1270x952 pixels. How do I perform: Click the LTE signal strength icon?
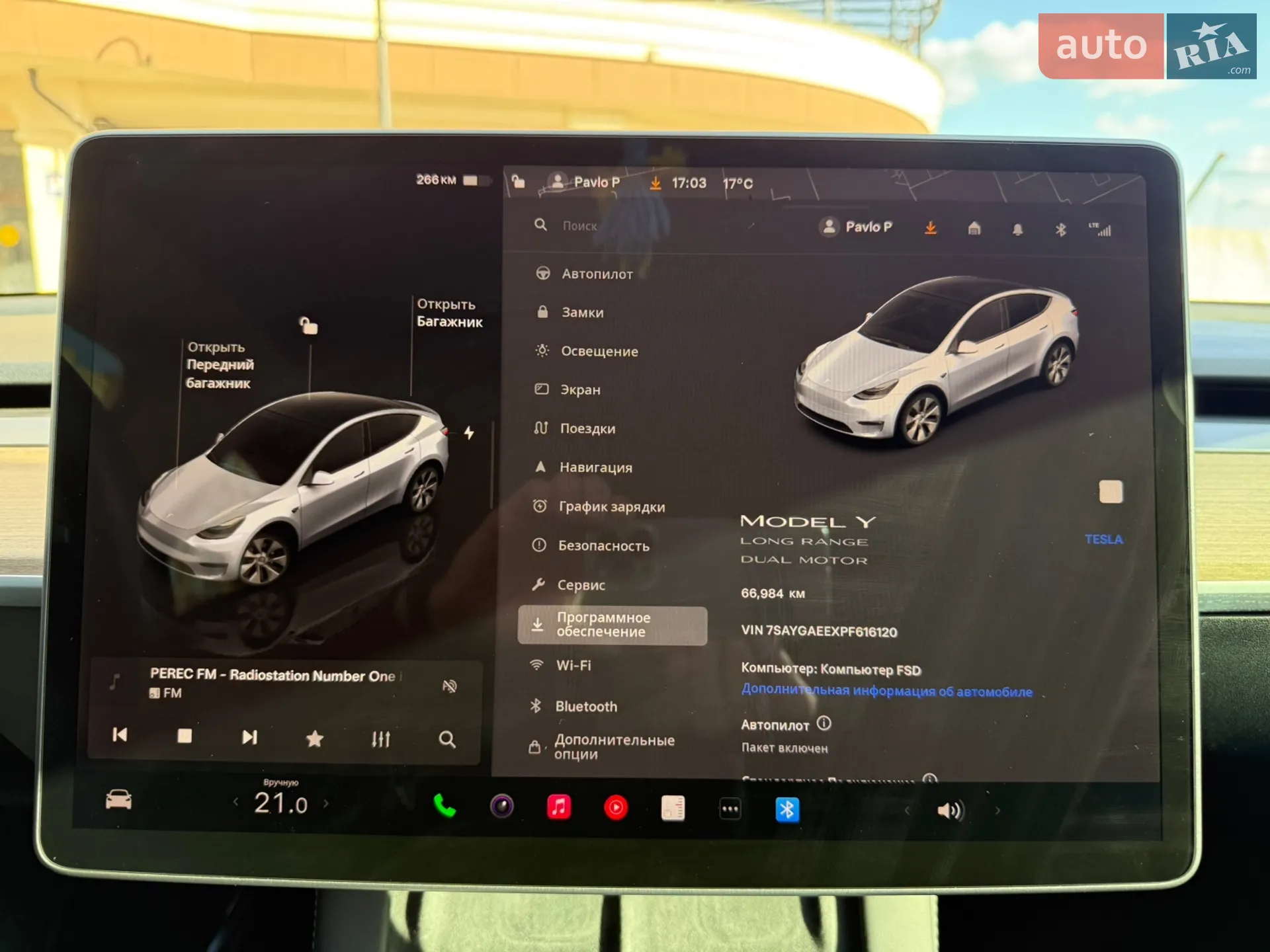click(1100, 229)
